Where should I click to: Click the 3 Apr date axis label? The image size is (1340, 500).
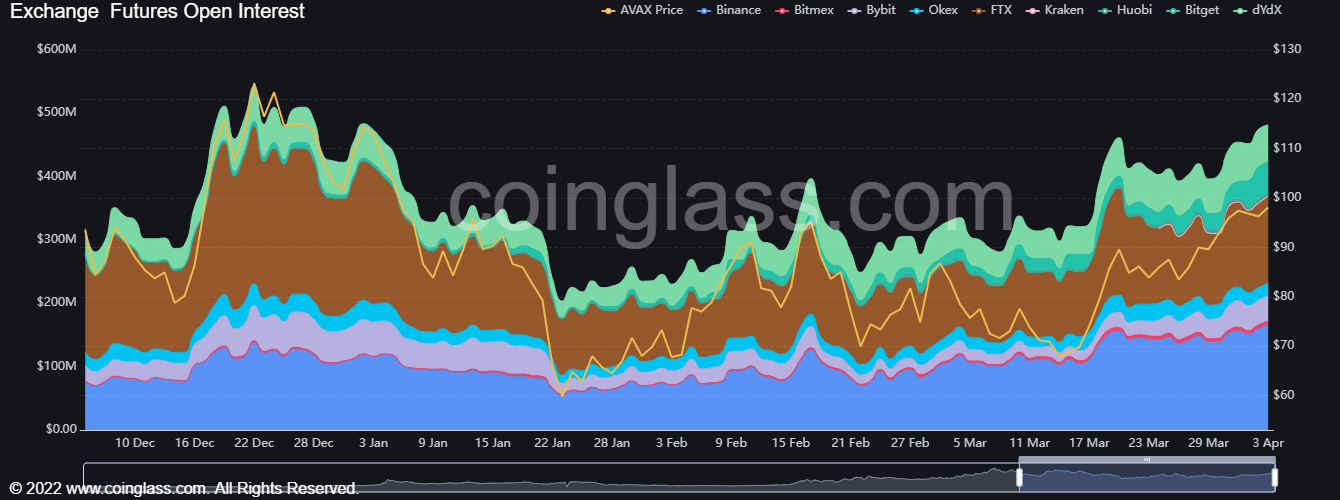(x=1268, y=443)
